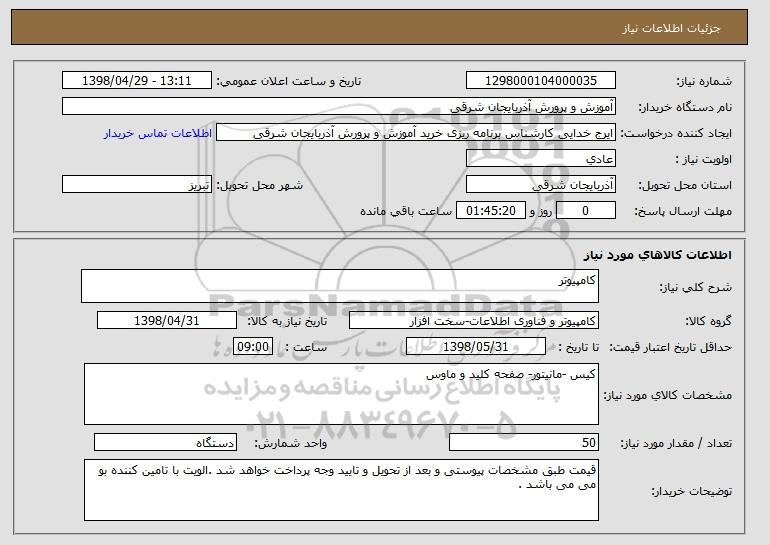Click the header title جزئیات اطلاعات نیاز
770x545 pixels.
tap(671, 28)
